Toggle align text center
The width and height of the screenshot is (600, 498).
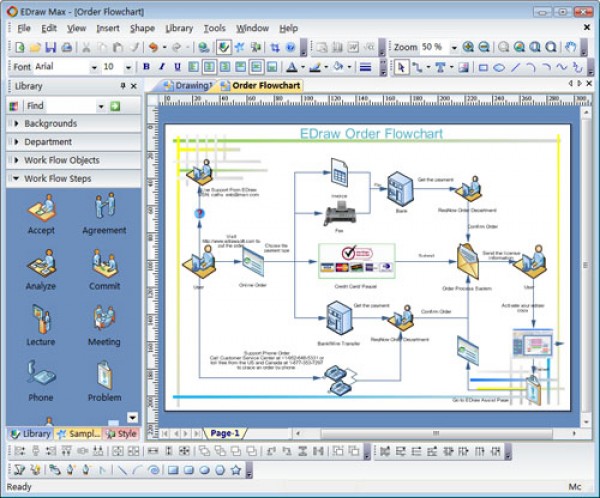tap(209, 67)
